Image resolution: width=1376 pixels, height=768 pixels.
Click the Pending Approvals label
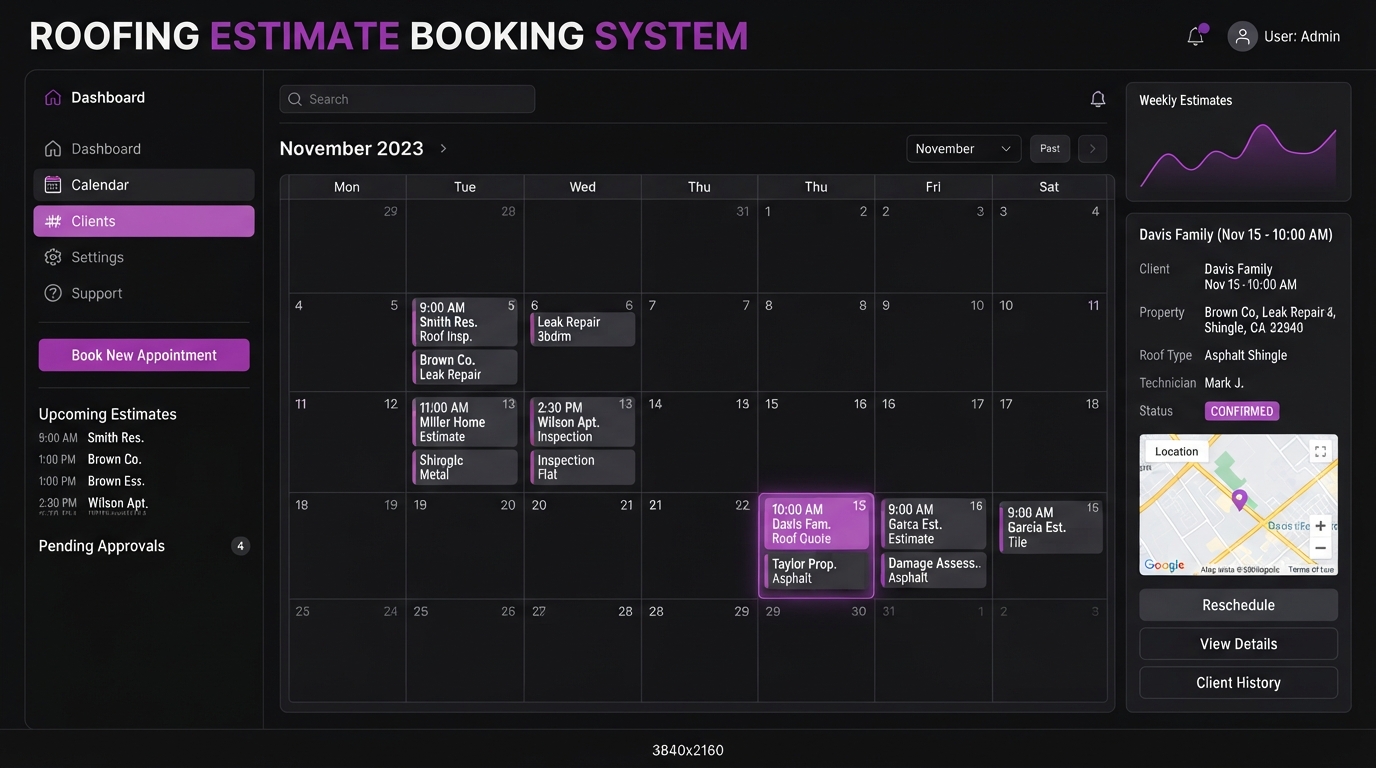pos(102,546)
